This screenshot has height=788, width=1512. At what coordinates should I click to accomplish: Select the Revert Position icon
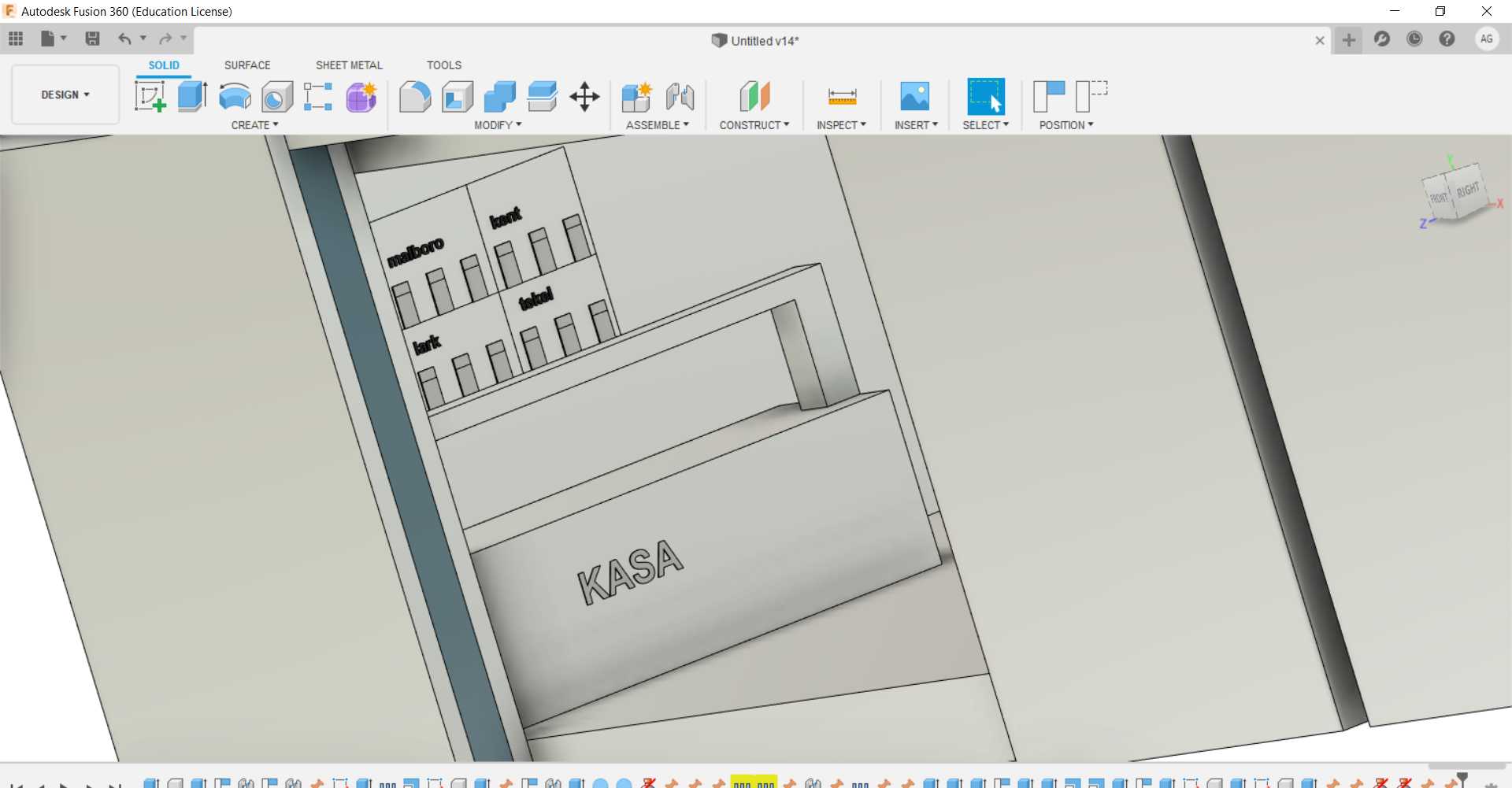tap(1091, 97)
